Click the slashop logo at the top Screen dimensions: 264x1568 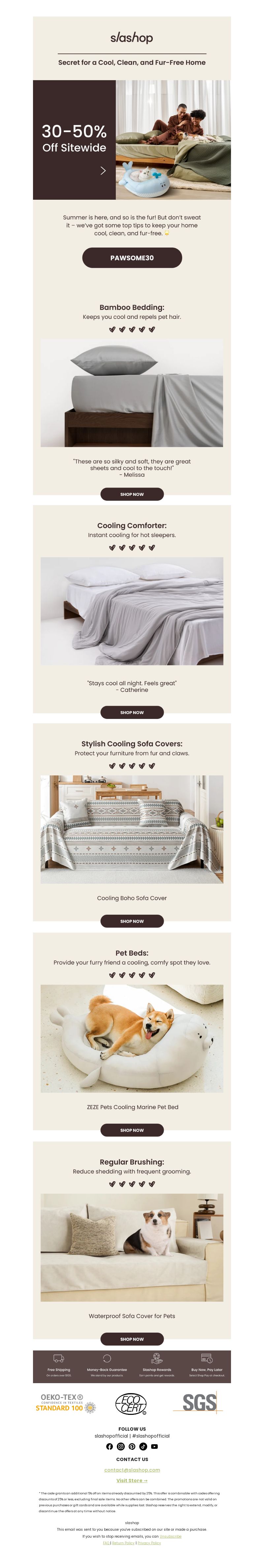pyautogui.click(x=132, y=38)
